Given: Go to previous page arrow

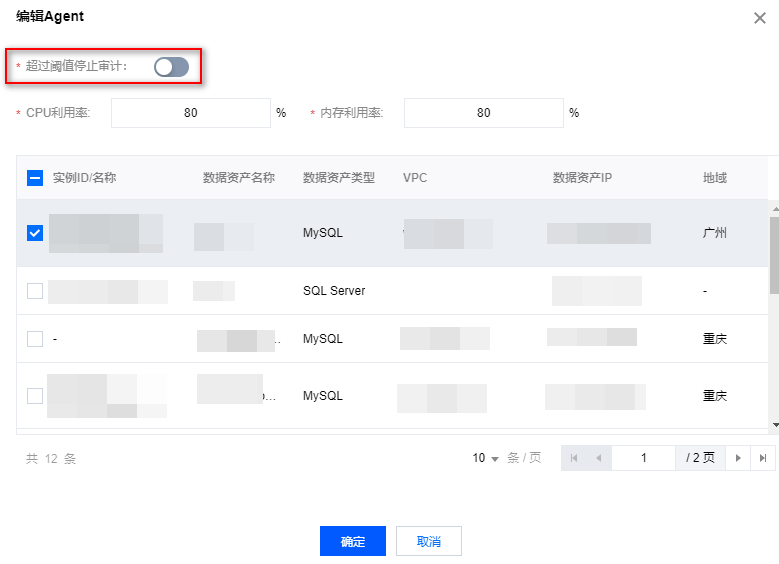Looking at the screenshot, I should tap(598, 458).
